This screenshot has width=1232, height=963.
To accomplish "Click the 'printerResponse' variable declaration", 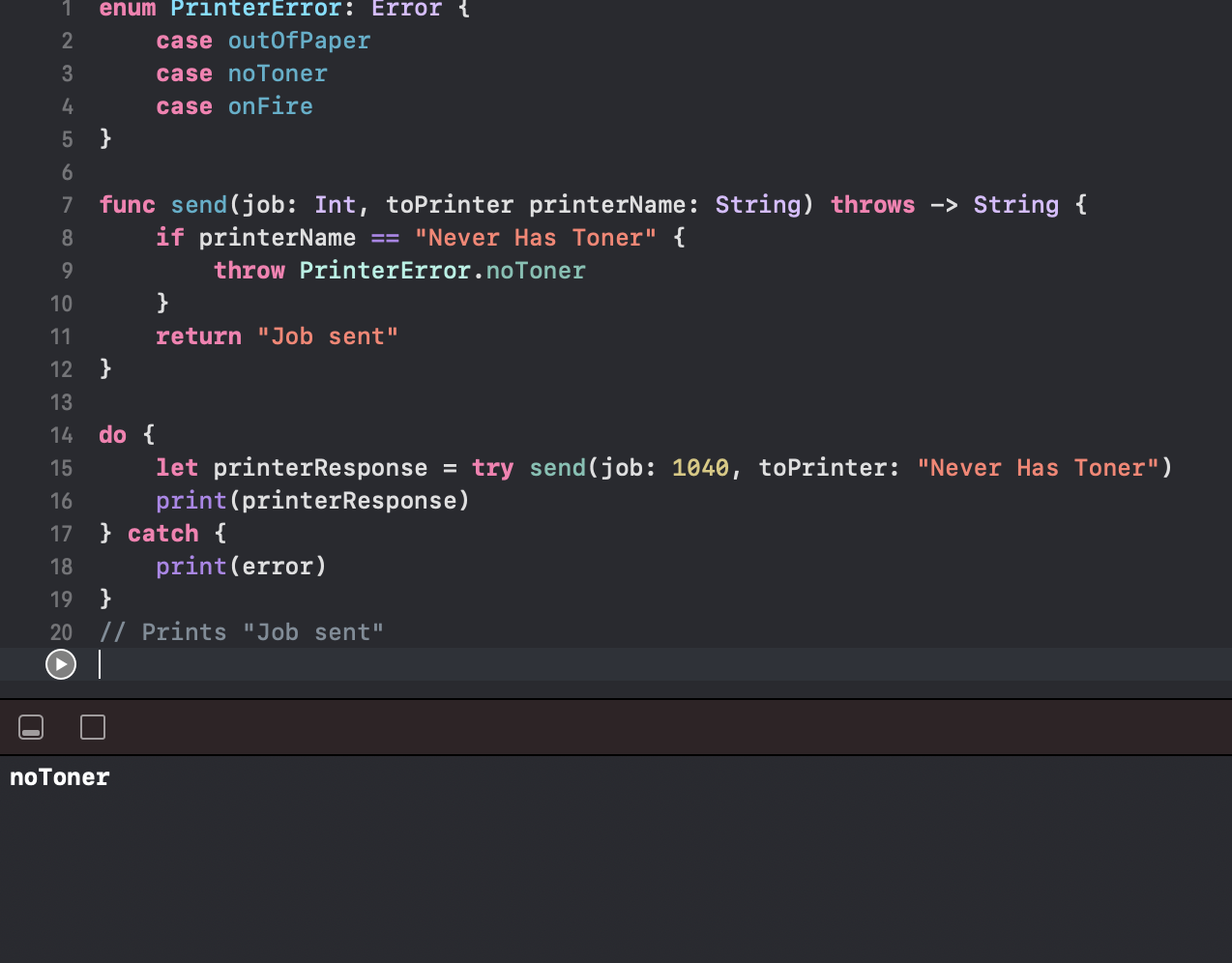I will pyautogui.click(x=320, y=468).
